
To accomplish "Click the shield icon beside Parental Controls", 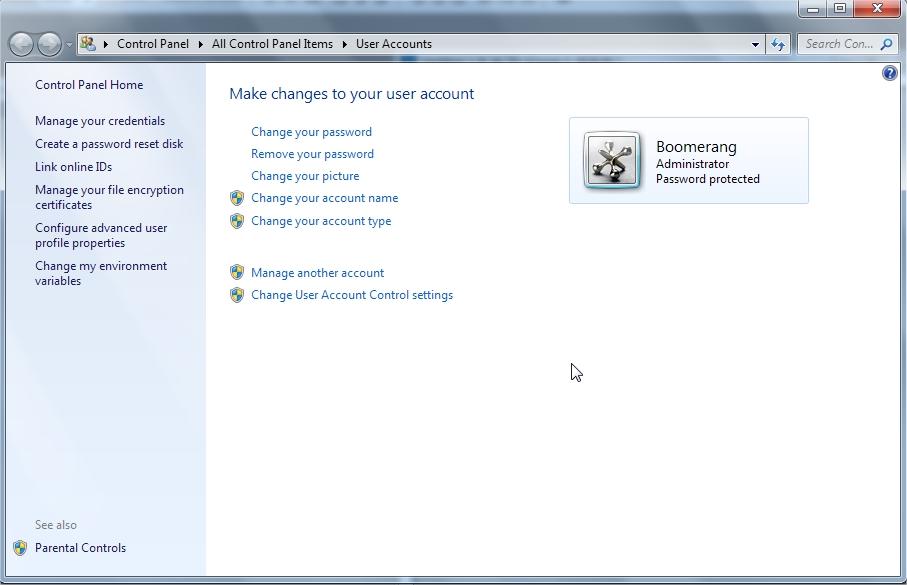I will [x=20, y=548].
